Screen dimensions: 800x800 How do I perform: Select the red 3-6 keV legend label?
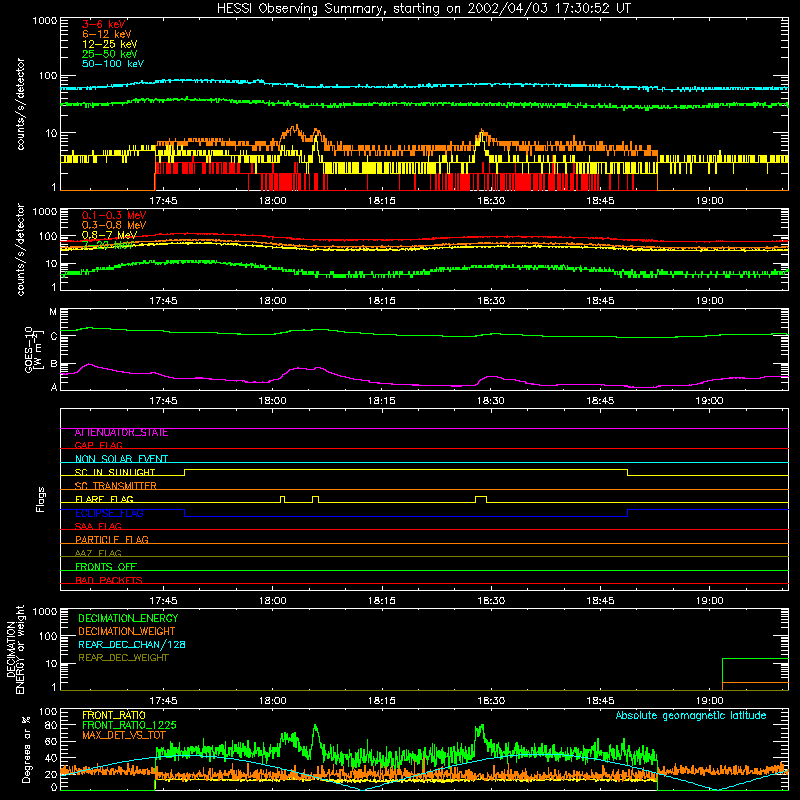pos(103,24)
